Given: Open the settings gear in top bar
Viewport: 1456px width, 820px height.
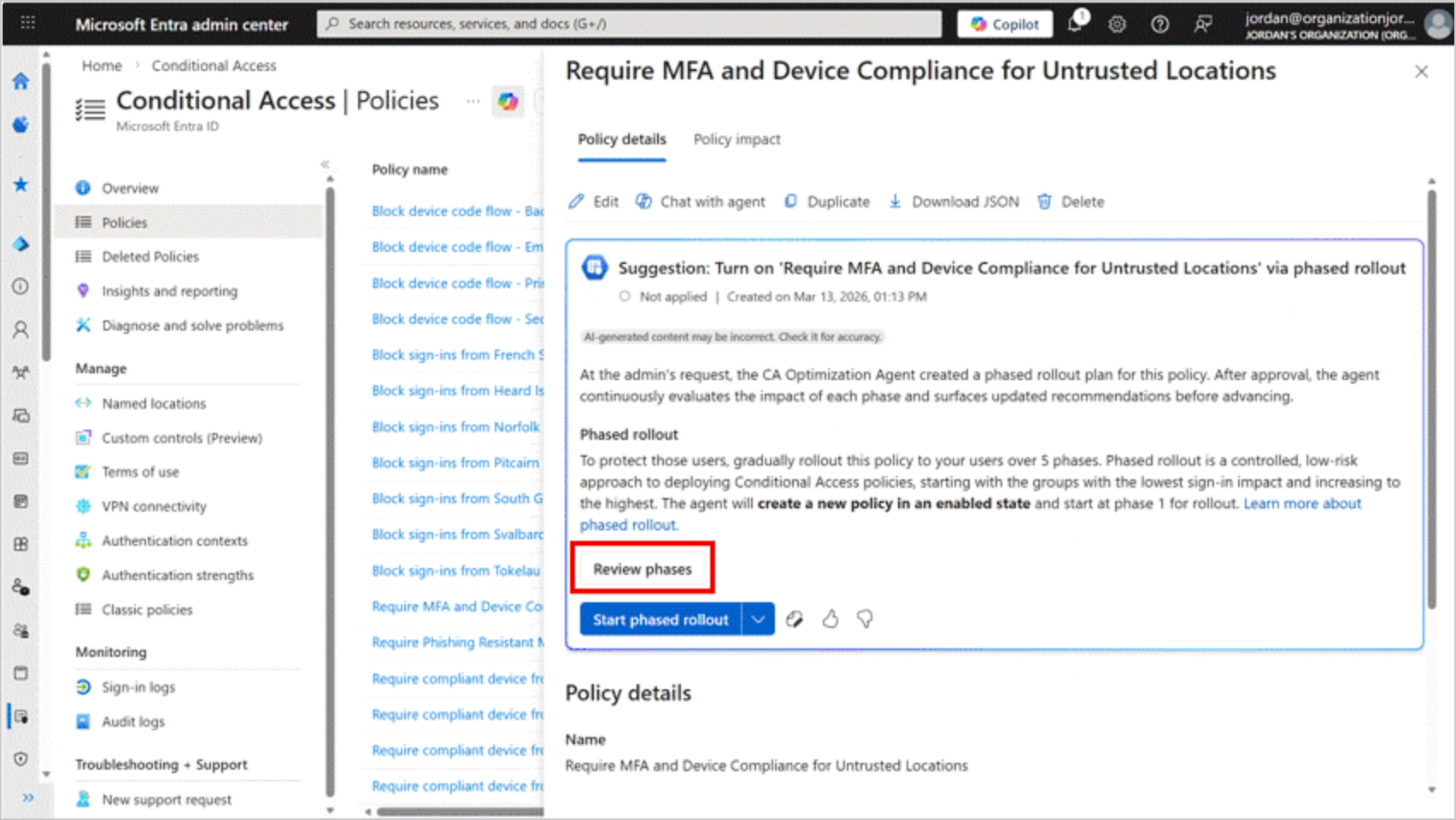Looking at the screenshot, I should pyautogui.click(x=1117, y=24).
